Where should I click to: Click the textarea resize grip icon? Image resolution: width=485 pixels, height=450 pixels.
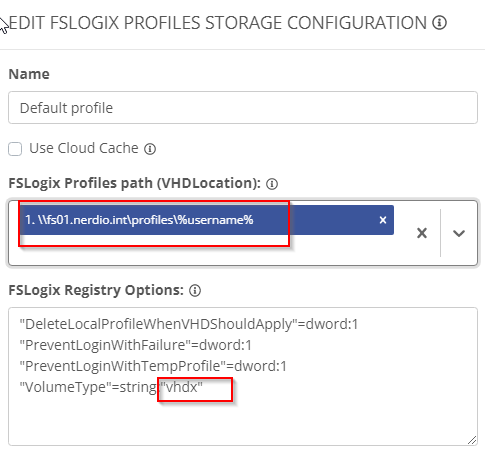point(472,440)
